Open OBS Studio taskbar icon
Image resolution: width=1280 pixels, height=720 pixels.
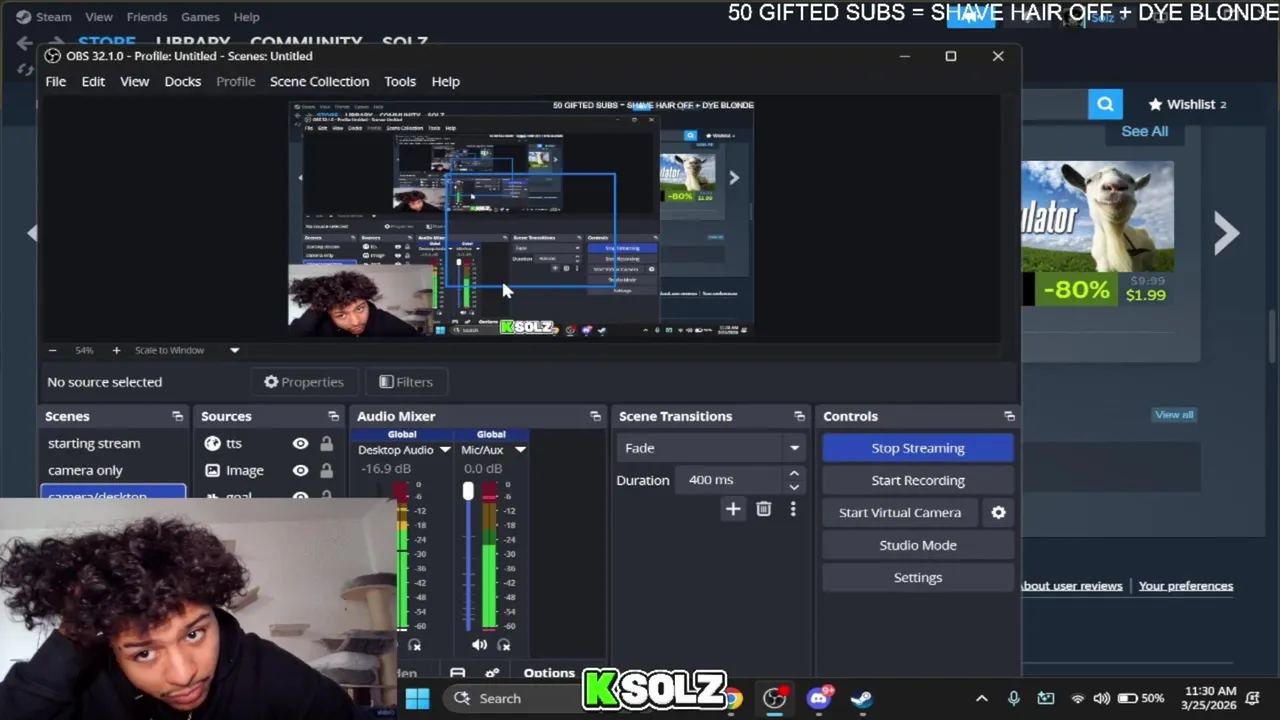point(775,698)
